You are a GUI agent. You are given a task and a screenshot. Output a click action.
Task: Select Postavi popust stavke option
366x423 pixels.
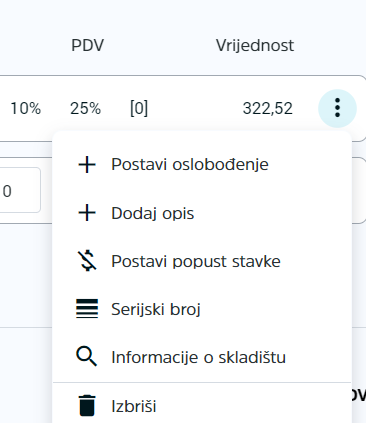[202, 261]
